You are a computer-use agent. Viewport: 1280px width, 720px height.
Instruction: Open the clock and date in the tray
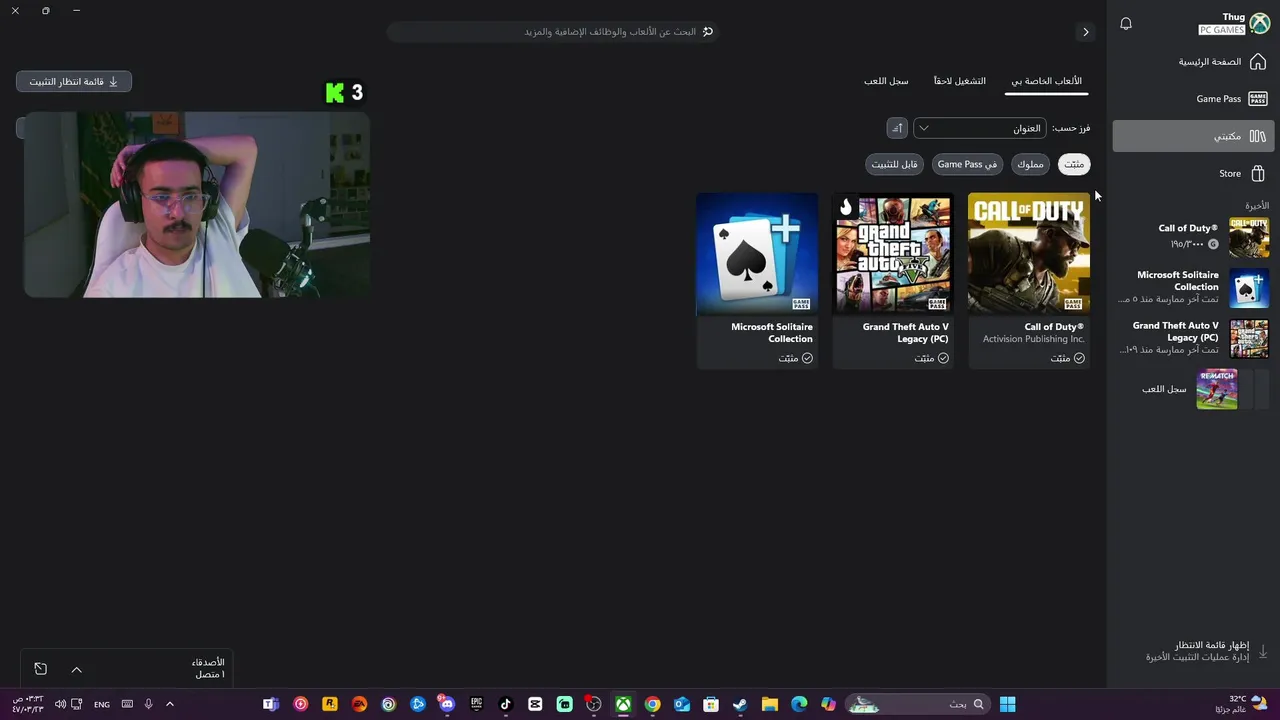28,704
